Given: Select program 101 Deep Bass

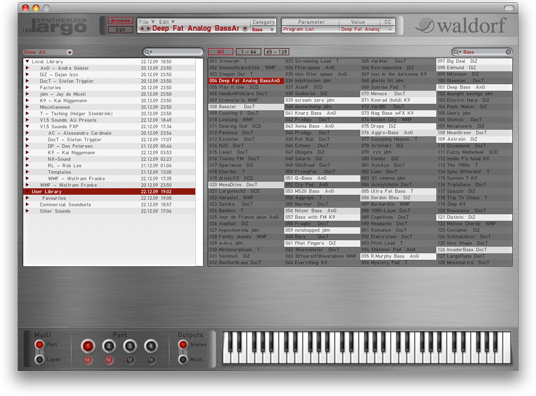Looking at the screenshot, I should coord(474,87).
